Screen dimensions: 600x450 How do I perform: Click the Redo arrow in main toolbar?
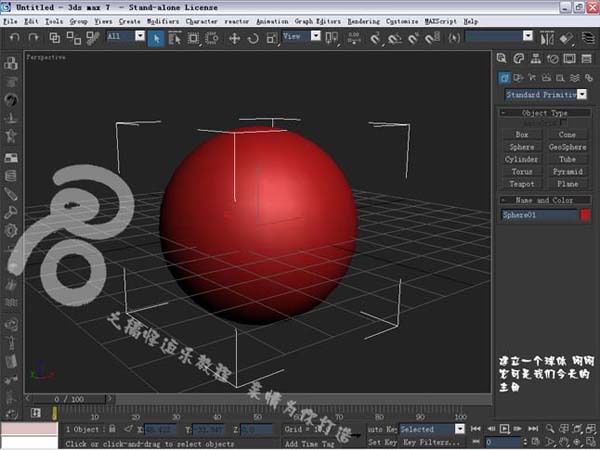click(x=34, y=38)
